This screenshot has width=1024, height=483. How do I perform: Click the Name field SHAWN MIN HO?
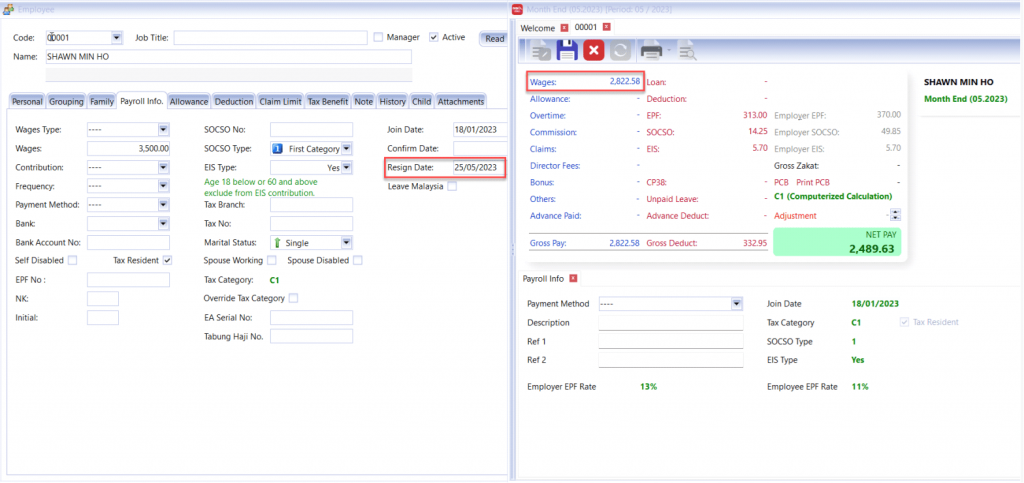(x=229, y=57)
